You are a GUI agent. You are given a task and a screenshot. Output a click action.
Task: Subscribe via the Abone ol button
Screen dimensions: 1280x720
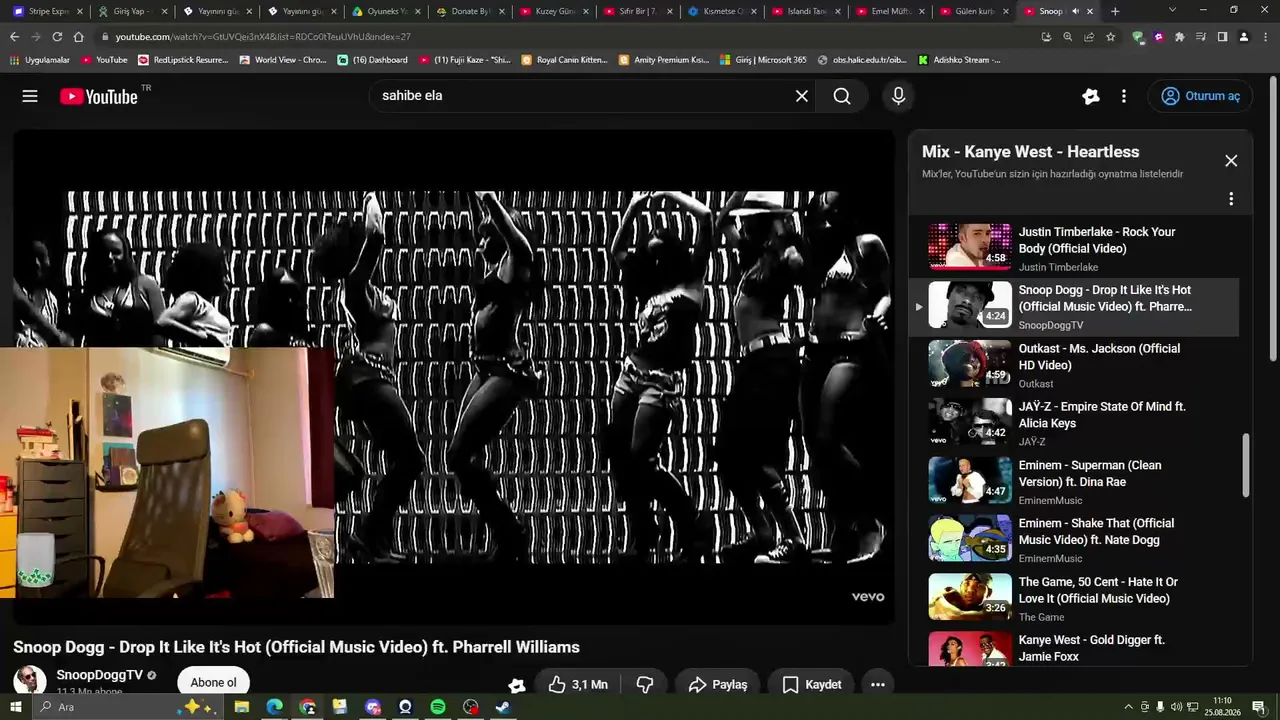(213, 683)
